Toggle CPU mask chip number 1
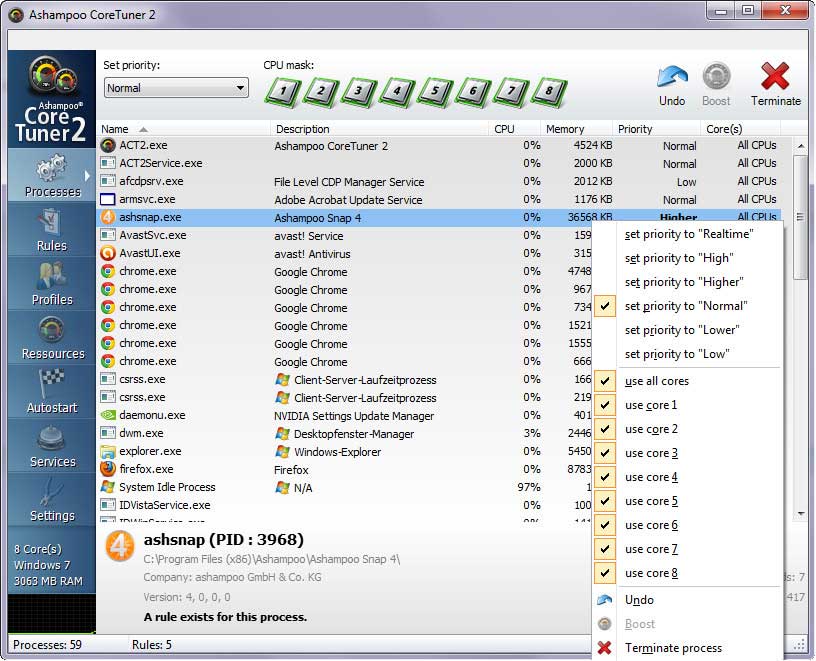The height and width of the screenshot is (661, 816). click(x=284, y=92)
